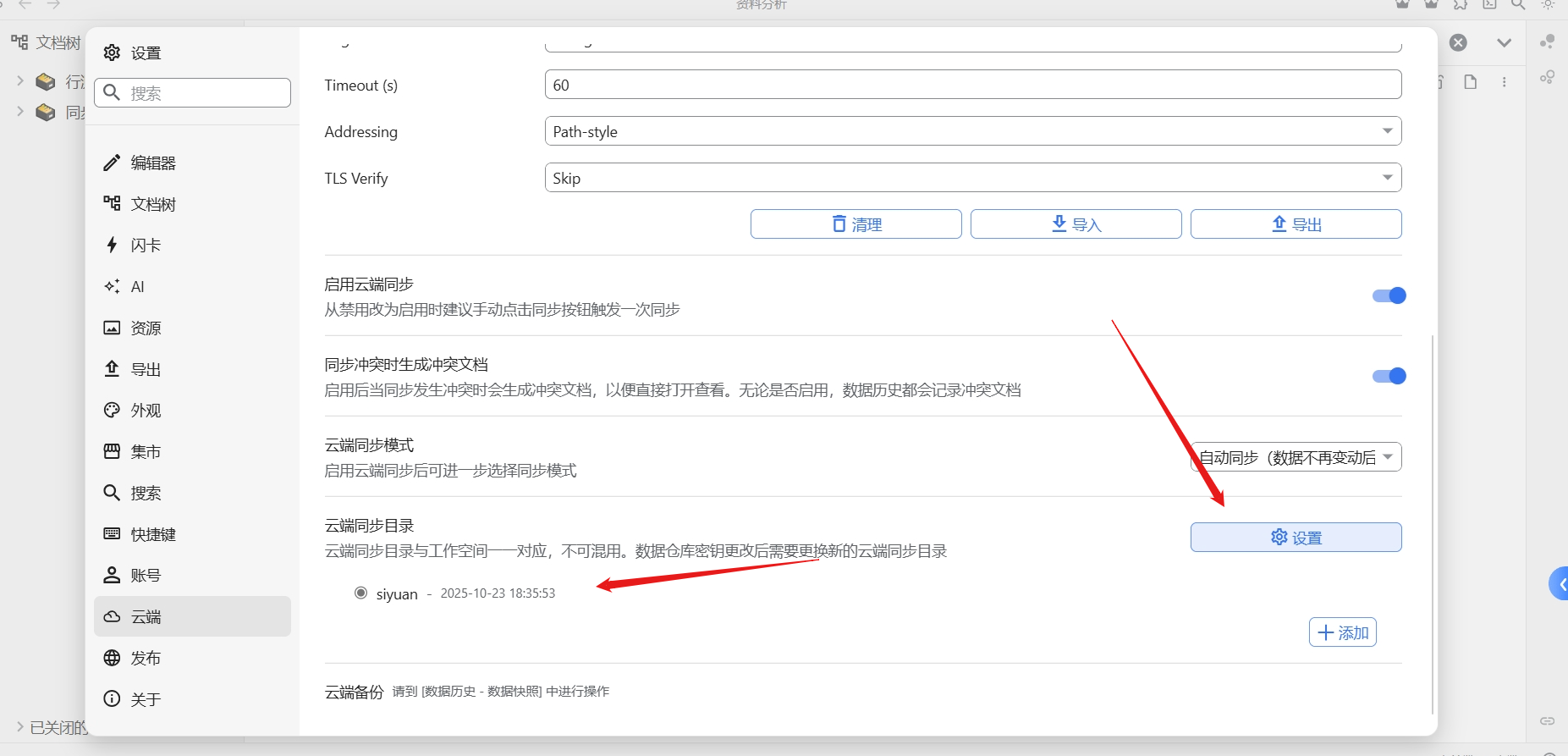This screenshot has width=1568, height=756.
Task: Click the 云端备份 label
Action: pyautogui.click(x=354, y=693)
